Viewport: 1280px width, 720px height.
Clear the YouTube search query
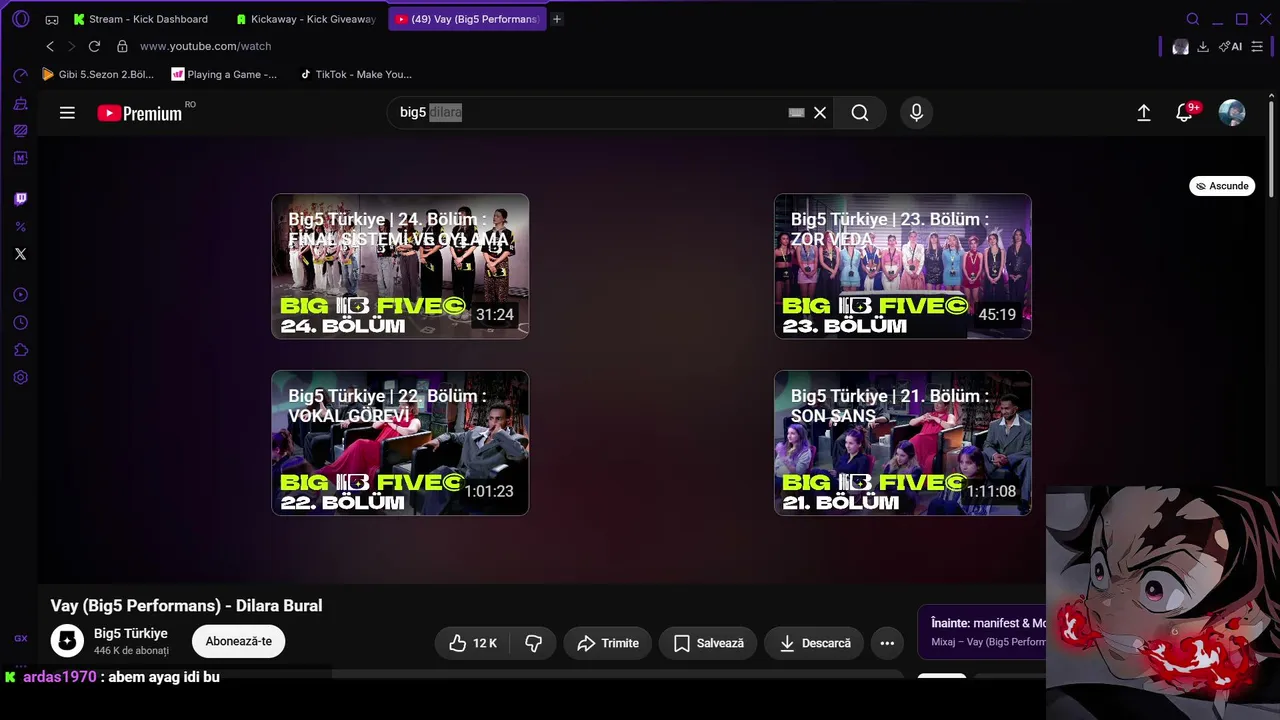click(820, 113)
